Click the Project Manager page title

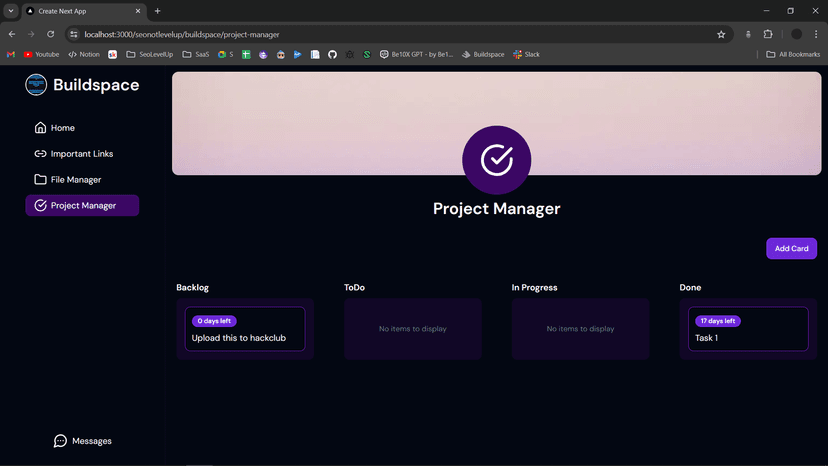[x=496, y=209]
